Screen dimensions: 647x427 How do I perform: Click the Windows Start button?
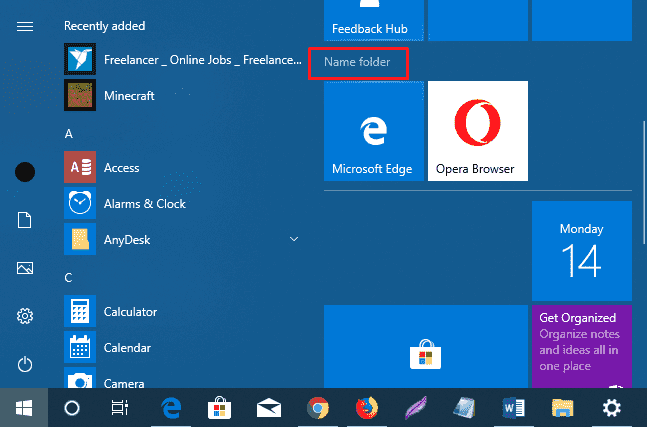tap(24, 408)
